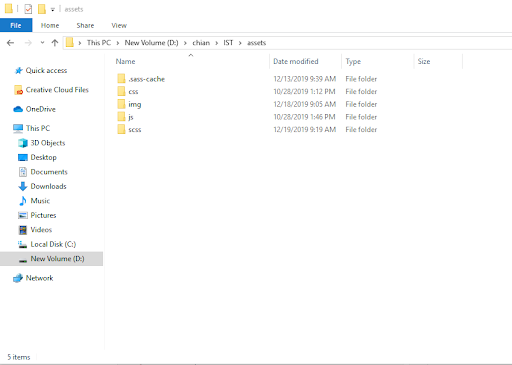Click the date '12/13/2019 9:39 AM'
Screen dimensions: 512x365
305,79
